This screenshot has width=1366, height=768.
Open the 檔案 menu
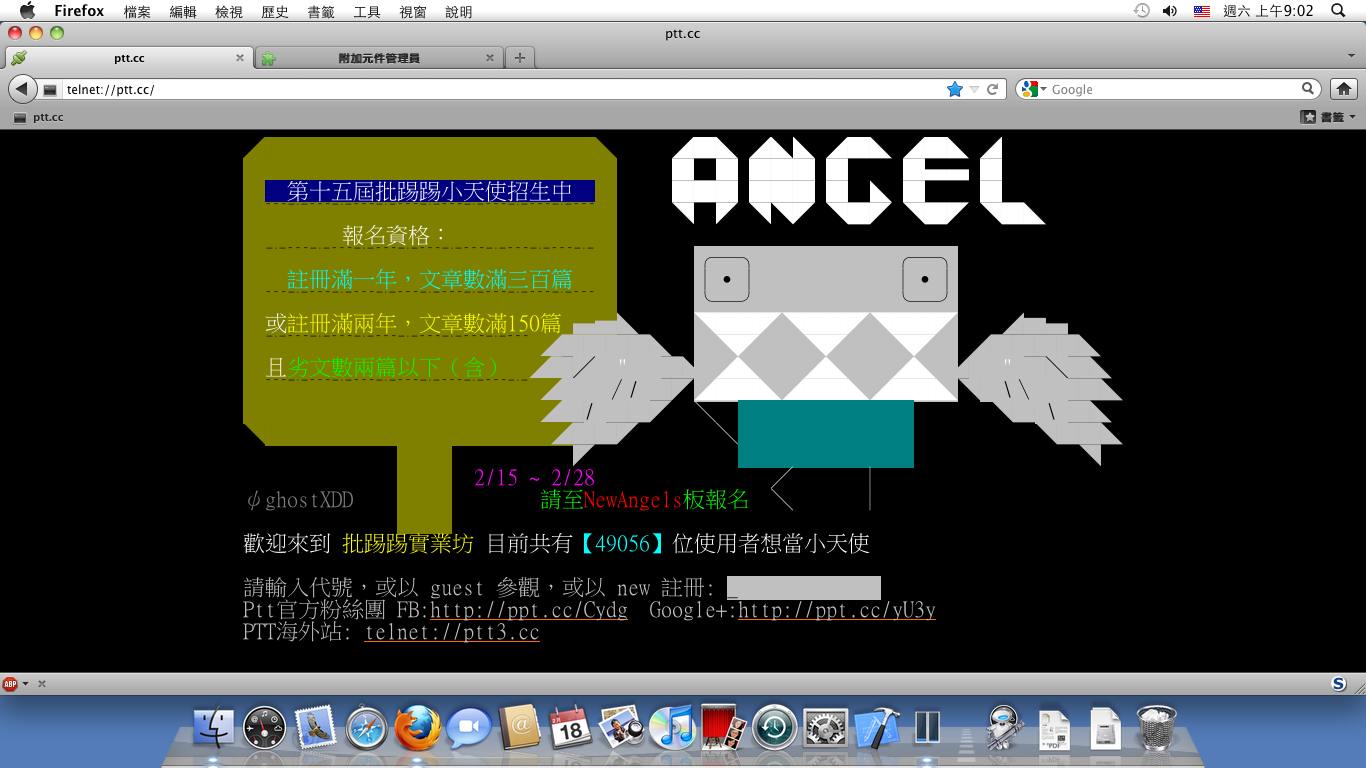click(137, 12)
